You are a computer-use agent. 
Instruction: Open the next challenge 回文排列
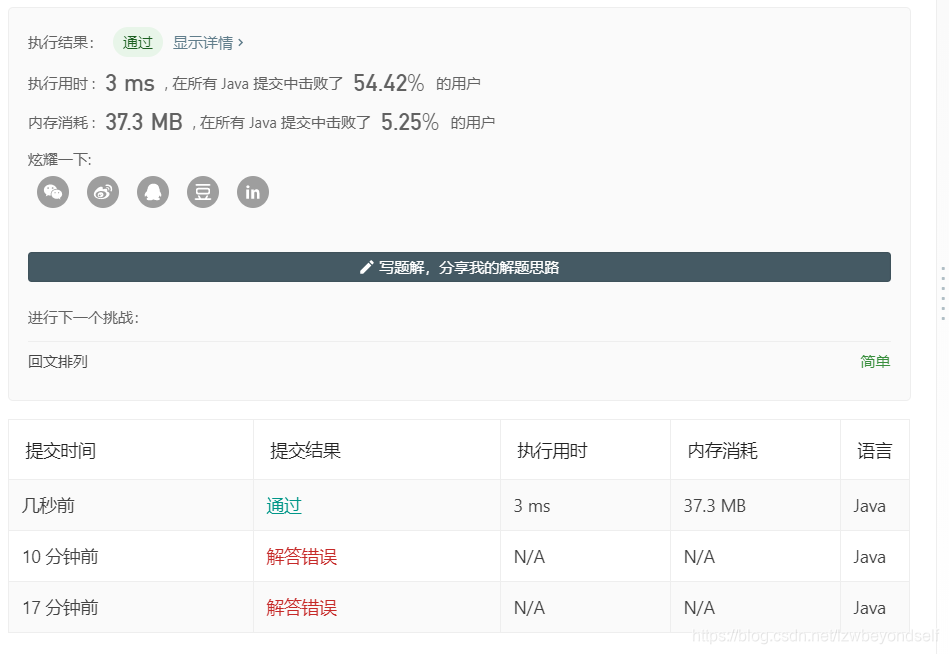pos(58,361)
